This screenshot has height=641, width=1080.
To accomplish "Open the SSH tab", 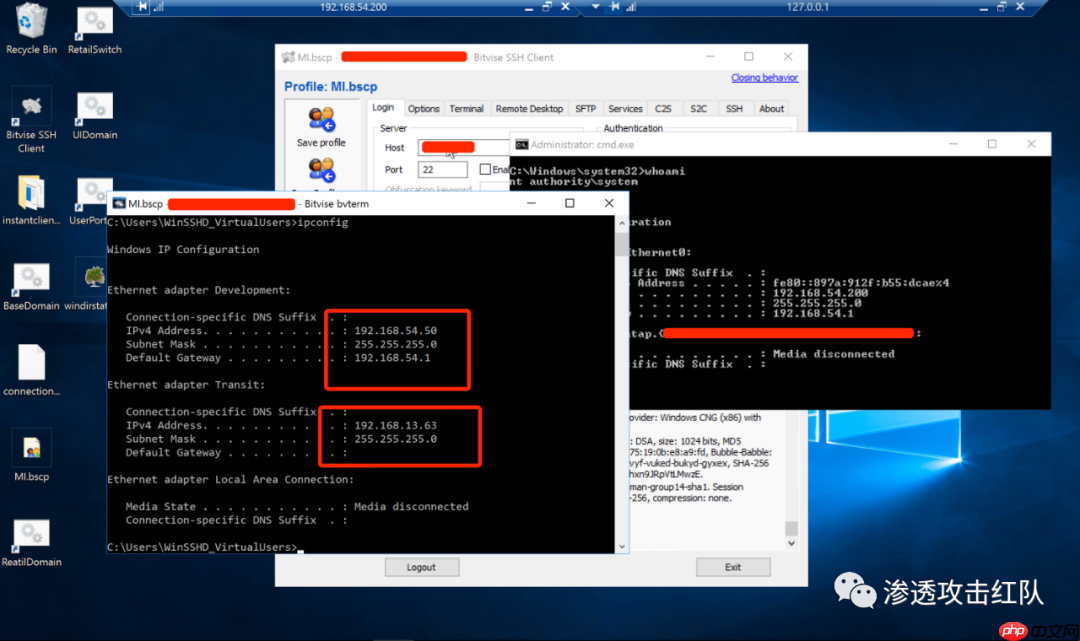I will 734,109.
